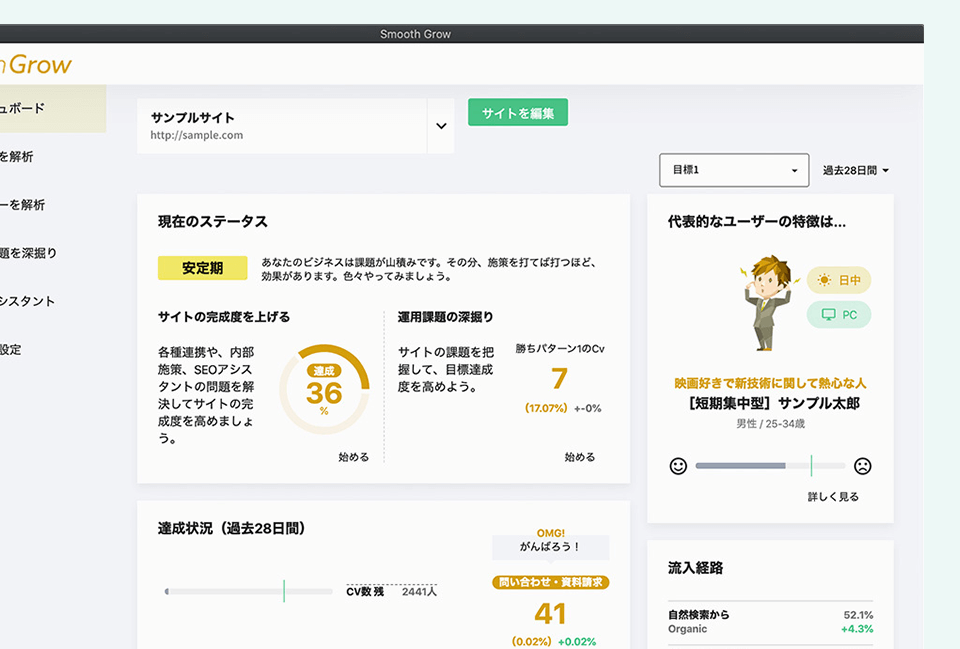Image resolution: width=960 pixels, height=649 pixels.
Task: Click the 映画好きで新技術に関して熱心な人 description
Action: click(770, 383)
